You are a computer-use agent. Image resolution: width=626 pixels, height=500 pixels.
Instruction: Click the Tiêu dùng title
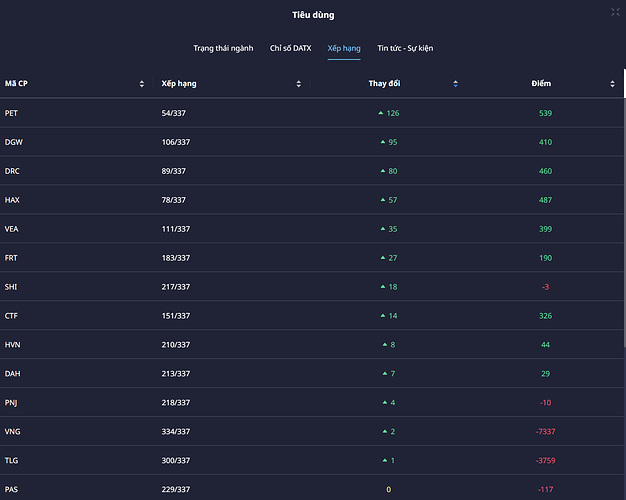point(313,15)
